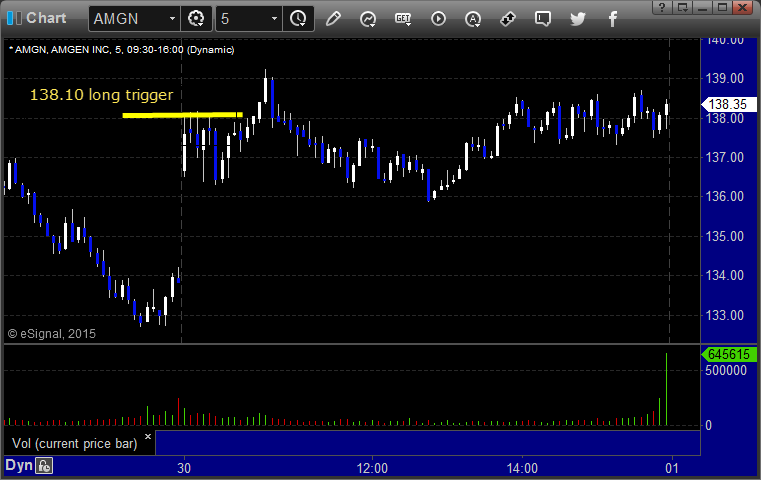This screenshot has width=761, height=480.
Task: Click the 136.00 price axis label
Action: [725, 196]
